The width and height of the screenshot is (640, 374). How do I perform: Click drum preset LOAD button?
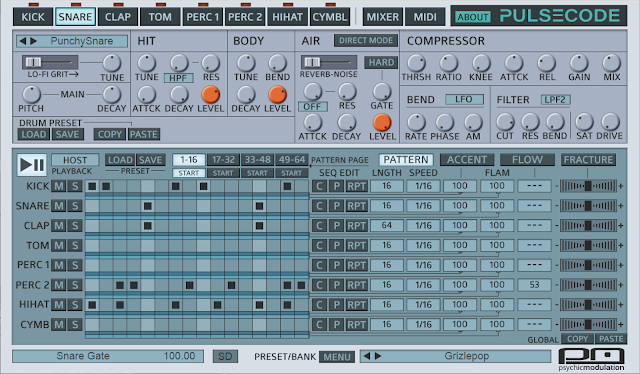(x=34, y=134)
